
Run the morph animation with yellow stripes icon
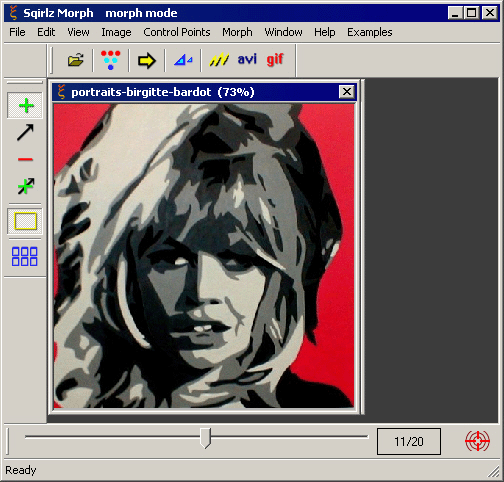(219, 60)
